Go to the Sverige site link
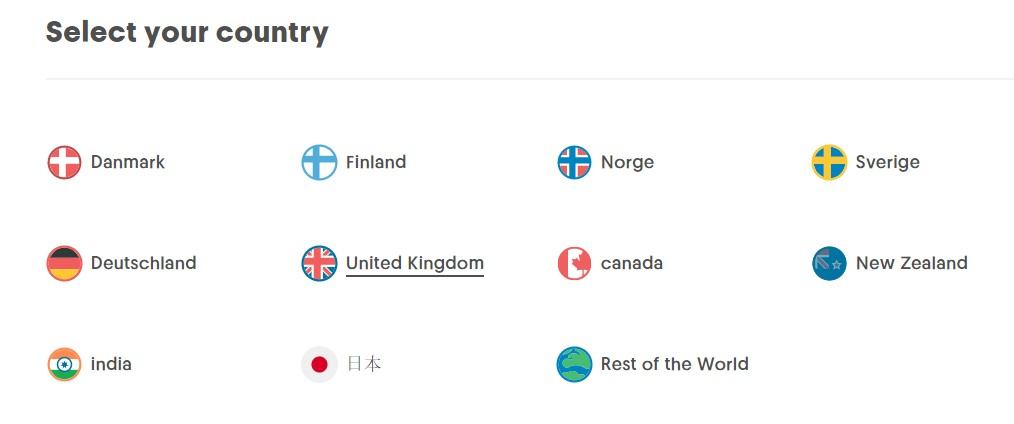The height and width of the screenshot is (424, 1014). coord(887,162)
